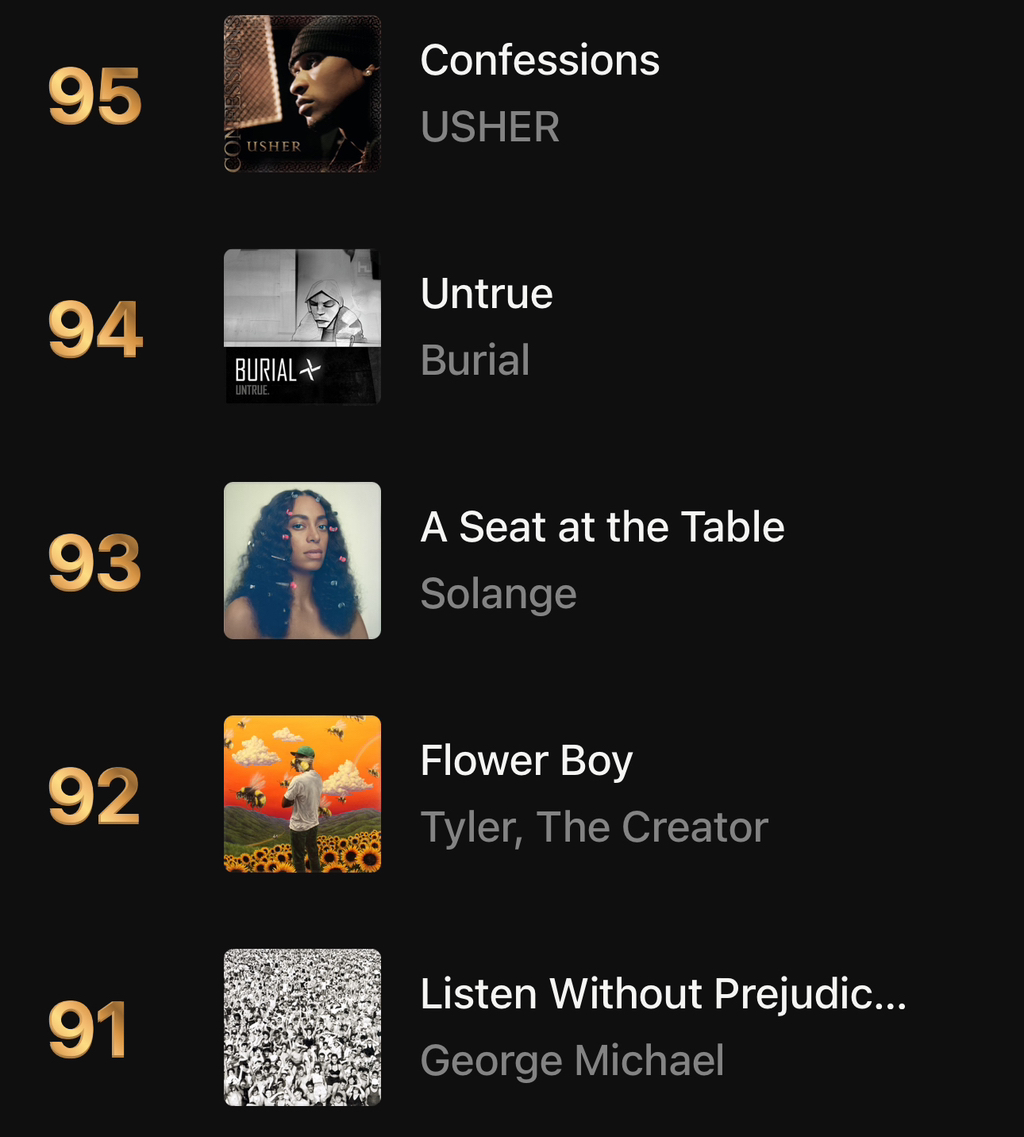Go to Tyler, The Creator artist name
1024x1137 pixels.
595,828
